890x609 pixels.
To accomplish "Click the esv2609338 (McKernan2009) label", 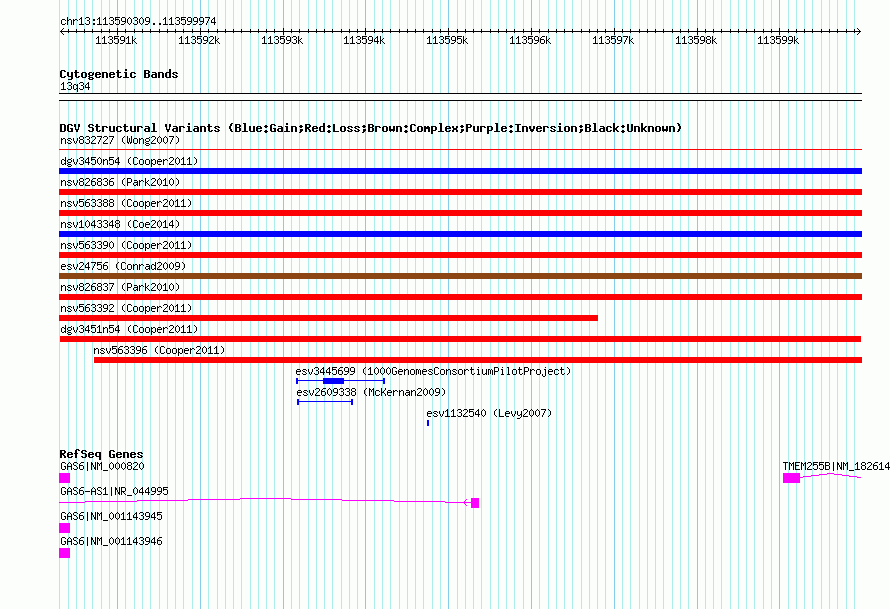I will coord(371,392).
